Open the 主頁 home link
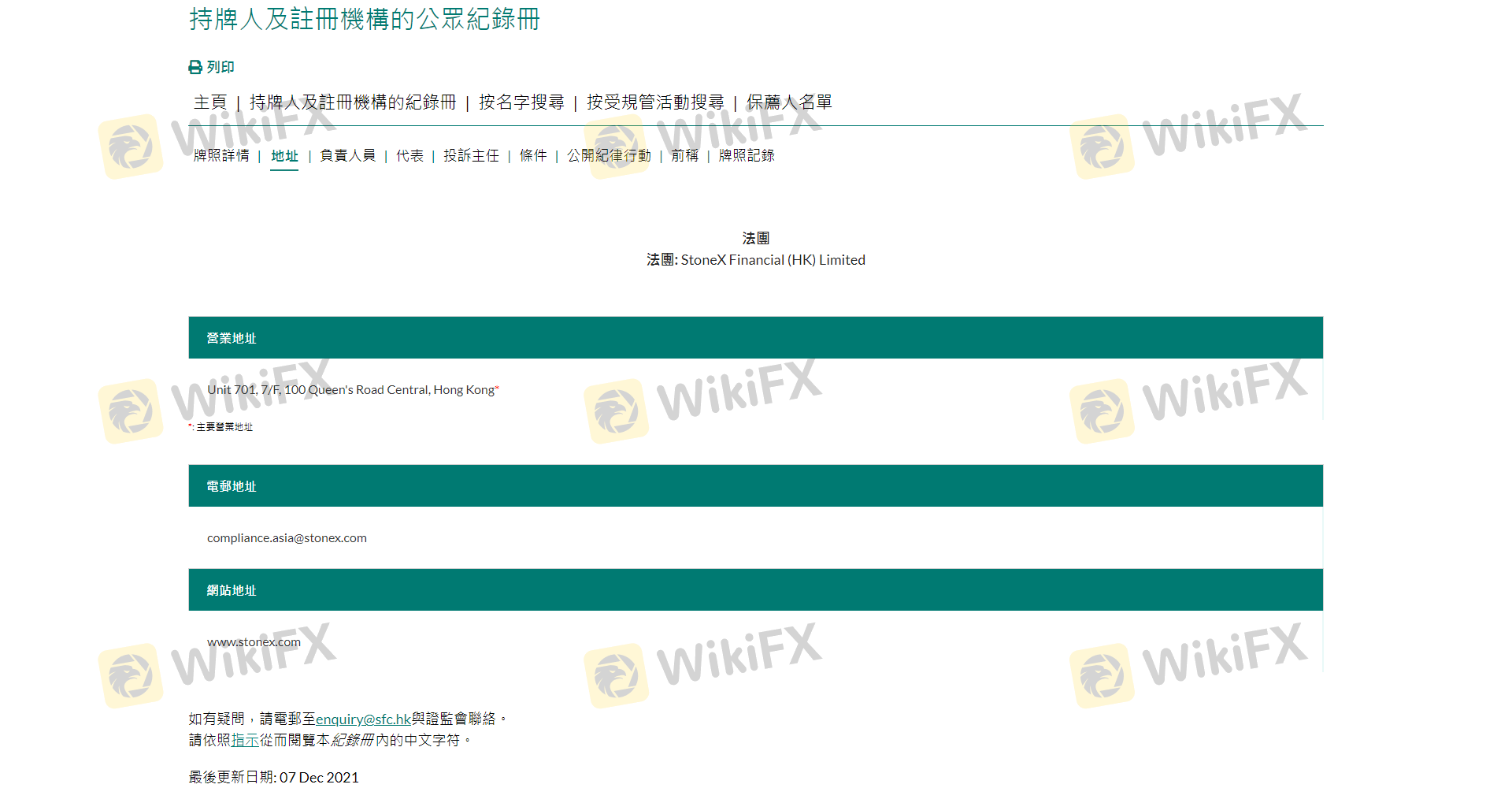Image resolution: width=1512 pixels, height=788 pixels. [210, 102]
